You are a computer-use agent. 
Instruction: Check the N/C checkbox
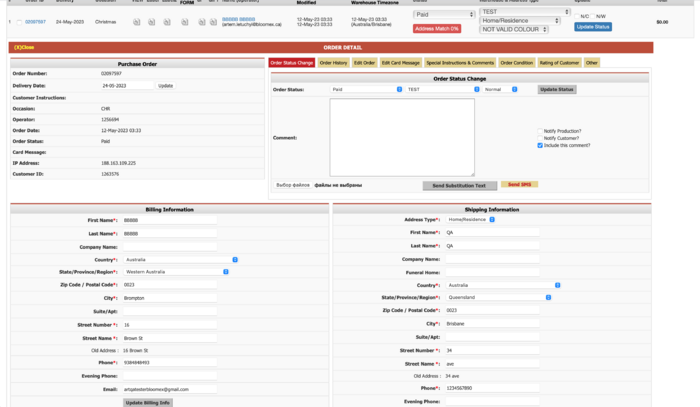pos(577,16)
